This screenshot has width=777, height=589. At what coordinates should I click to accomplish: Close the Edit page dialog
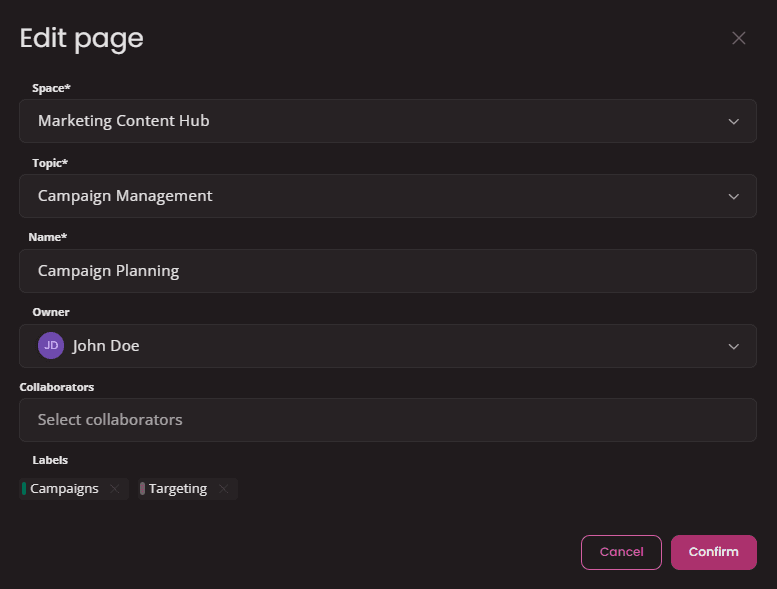pos(738,38)
